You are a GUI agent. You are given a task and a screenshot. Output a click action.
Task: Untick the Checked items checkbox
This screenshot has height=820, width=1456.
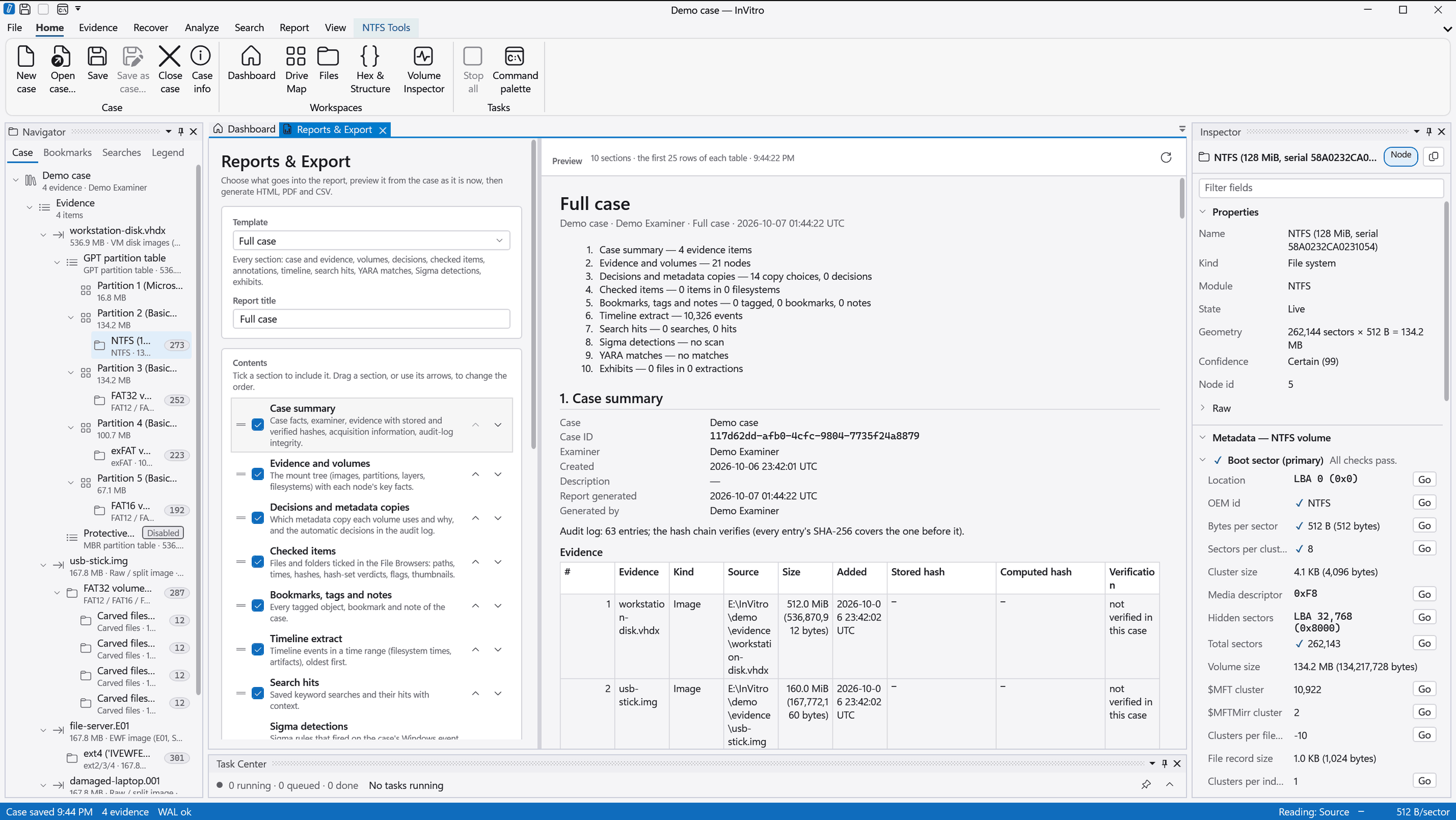[258, 562]
